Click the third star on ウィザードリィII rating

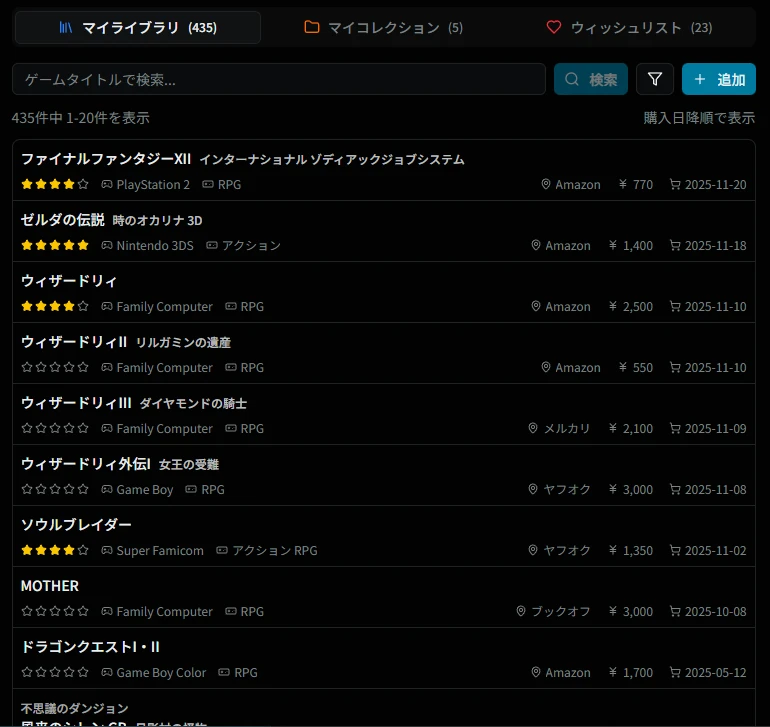(55, 368)
